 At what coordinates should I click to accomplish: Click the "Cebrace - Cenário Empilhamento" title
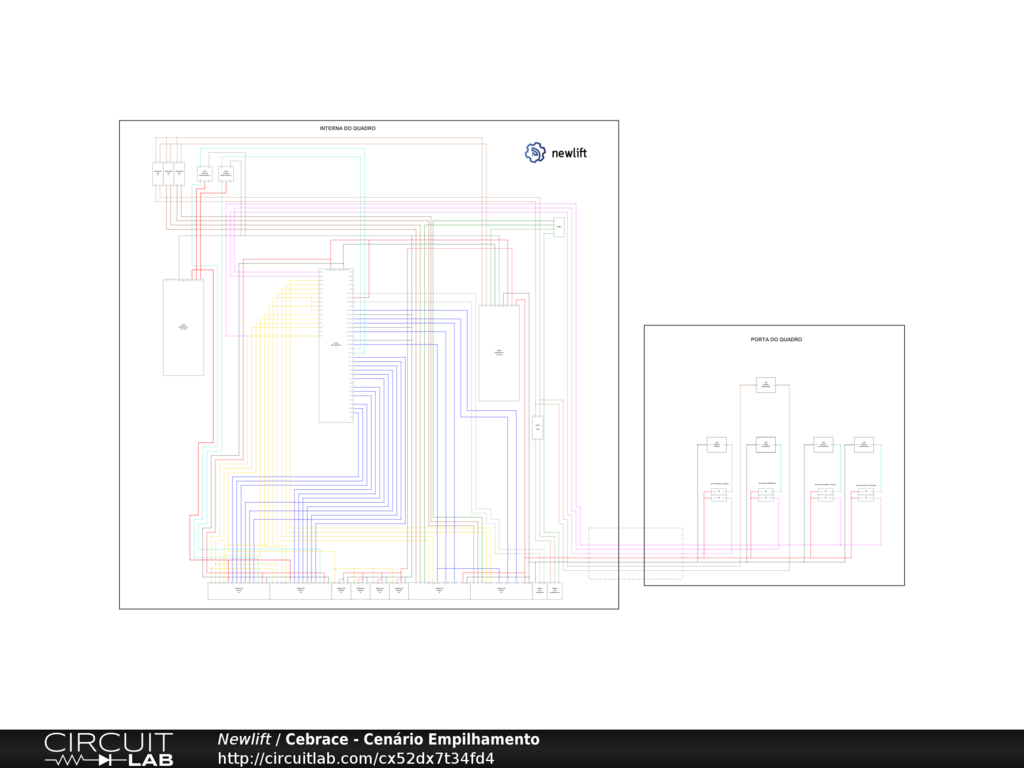(x=412, y=740)
